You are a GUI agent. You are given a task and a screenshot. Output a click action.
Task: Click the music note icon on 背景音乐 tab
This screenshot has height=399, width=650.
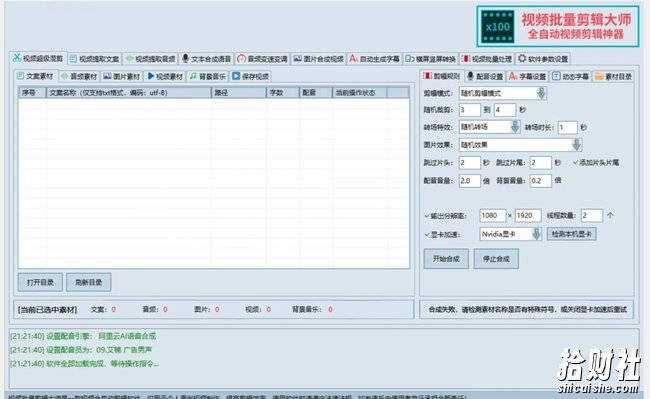coord(193,76)
